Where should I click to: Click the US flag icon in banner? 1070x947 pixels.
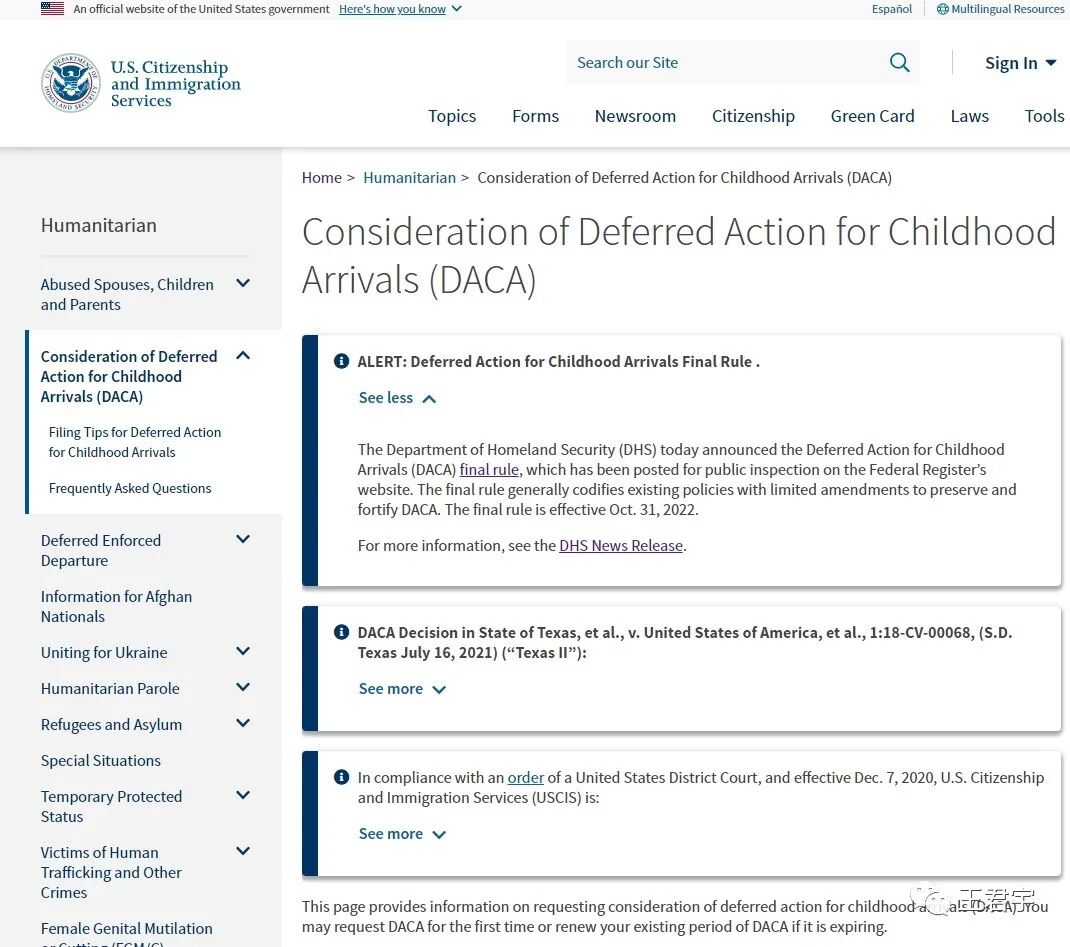coord(53,9)
